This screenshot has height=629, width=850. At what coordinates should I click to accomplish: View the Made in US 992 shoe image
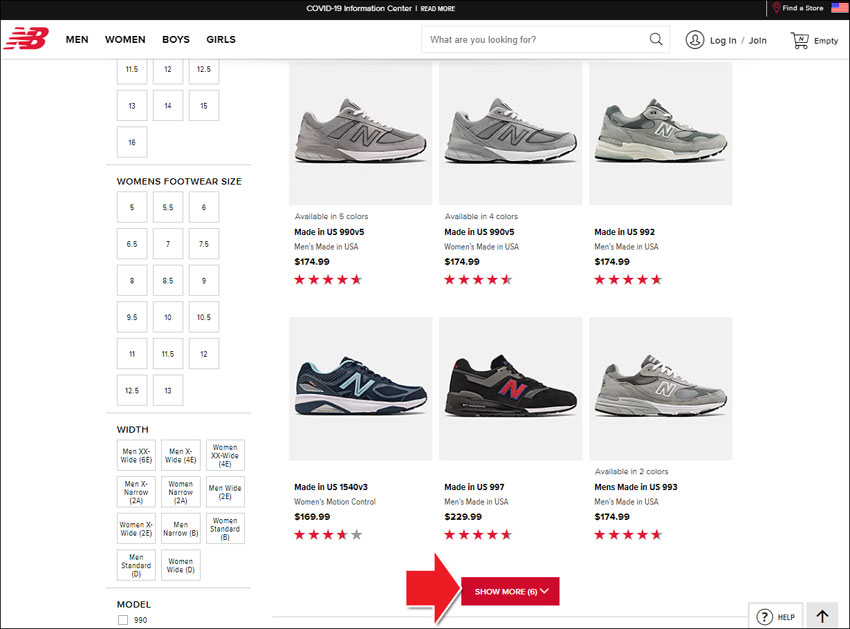point(661,133)
